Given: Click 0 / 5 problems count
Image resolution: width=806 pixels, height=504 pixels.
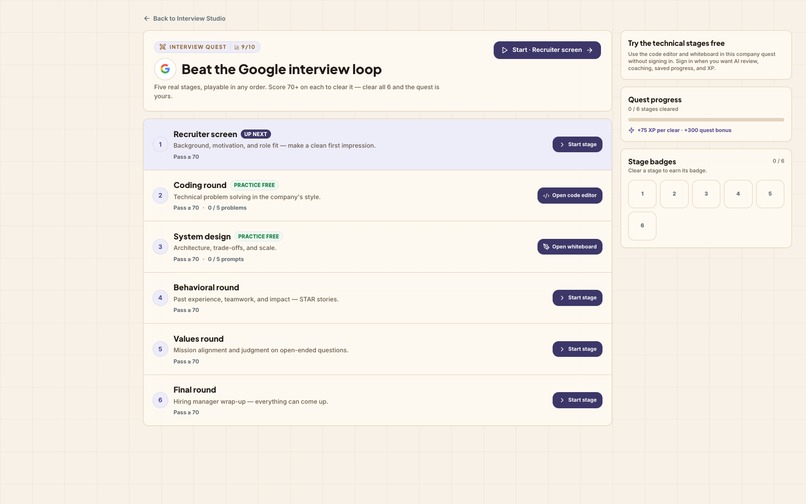Looking at the screenshot, I should [x=227, y=208].
